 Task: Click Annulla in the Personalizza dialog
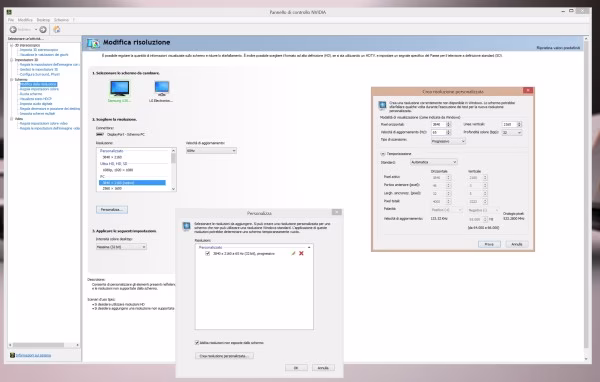[x=323, y=368]
